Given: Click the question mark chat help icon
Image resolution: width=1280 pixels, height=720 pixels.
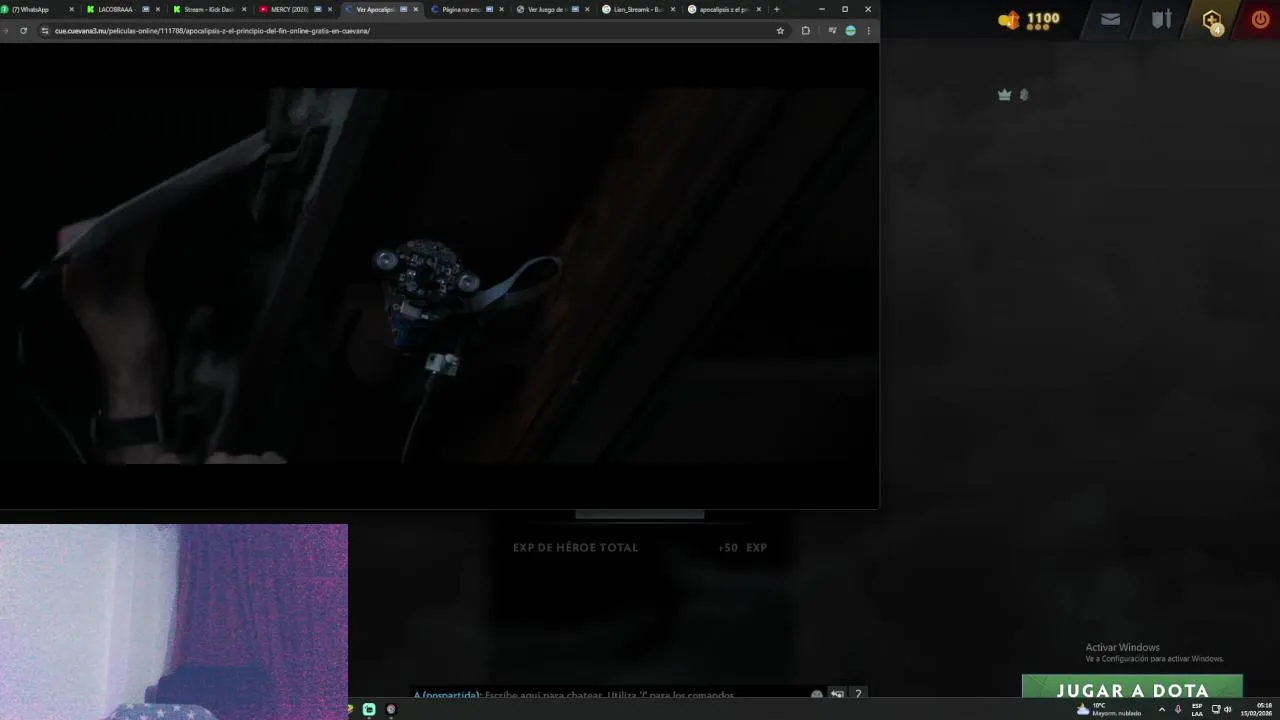Looking at the screenshot, I should click(x=857, y=695).
